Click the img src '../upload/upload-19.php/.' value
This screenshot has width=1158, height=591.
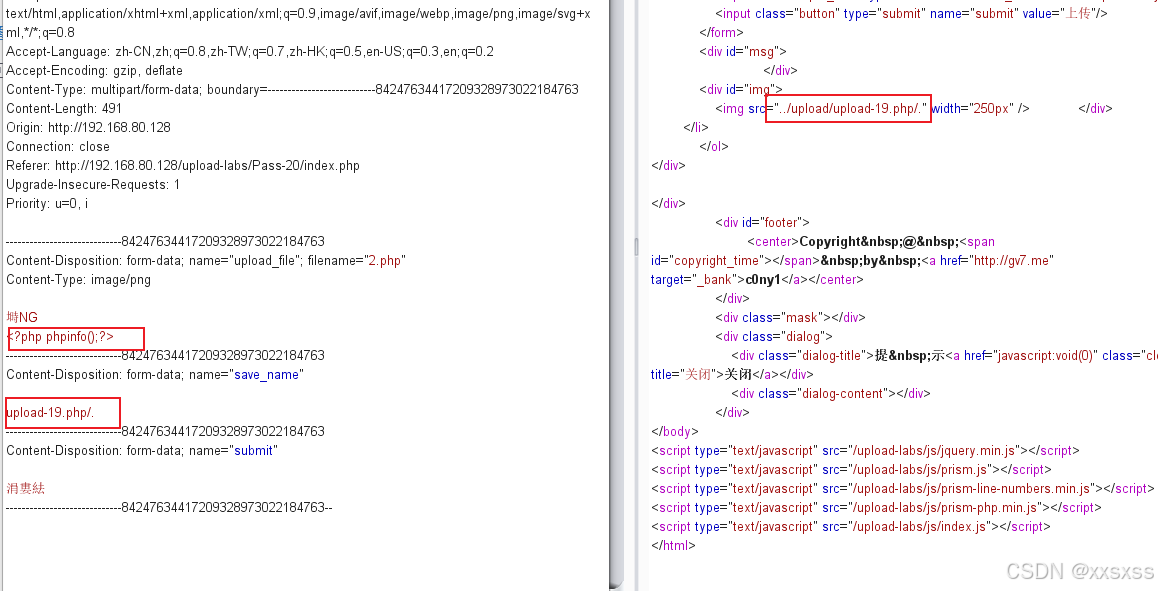850,109
